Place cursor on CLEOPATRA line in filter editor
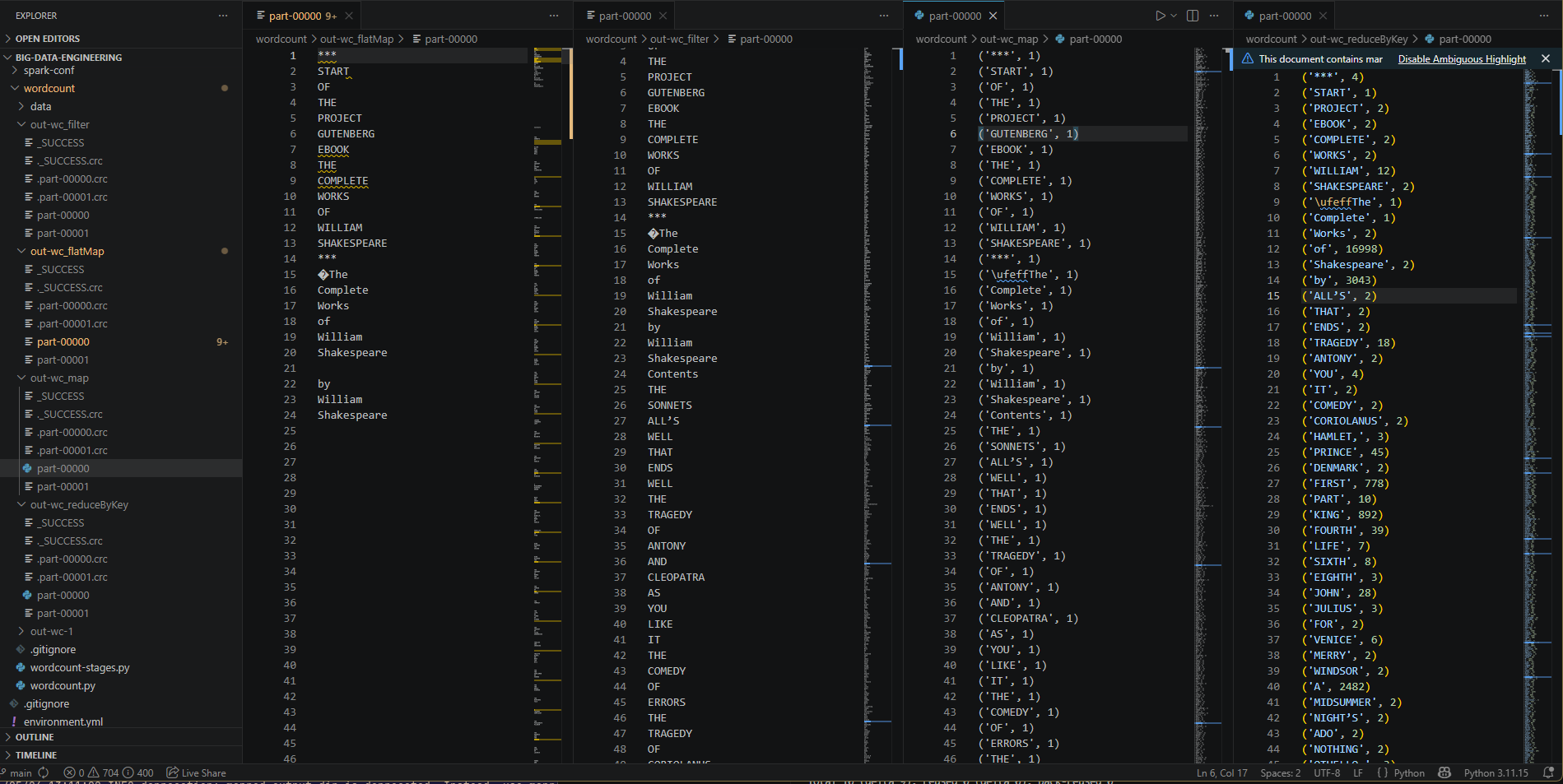Screen dimensions: 1563x784 click(676, 577)
